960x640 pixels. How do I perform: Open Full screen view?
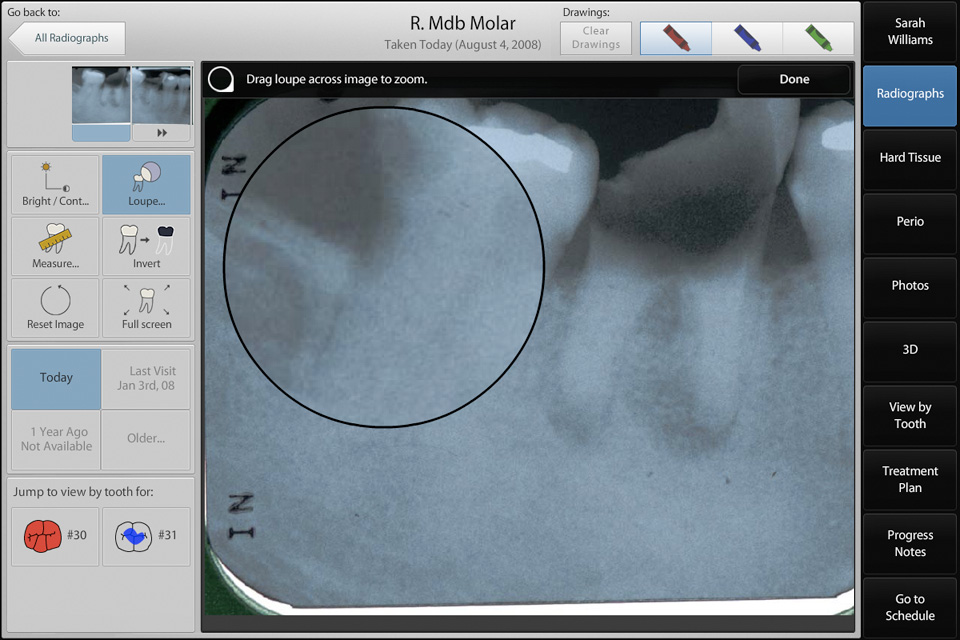click(146, 307)
